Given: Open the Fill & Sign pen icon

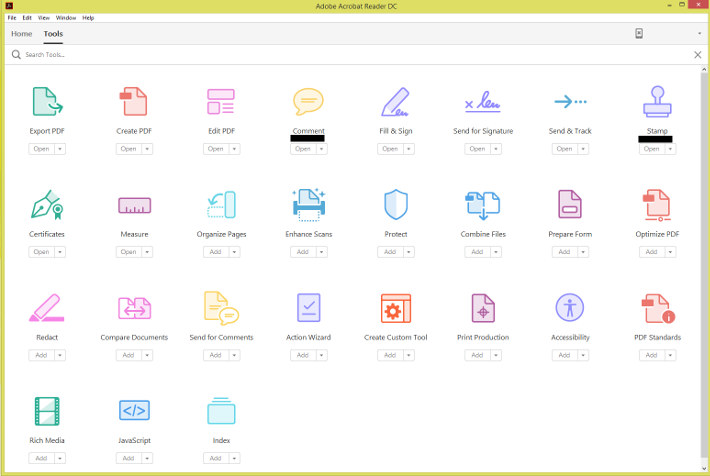Looking at the screenshot, I should (395, 103).
